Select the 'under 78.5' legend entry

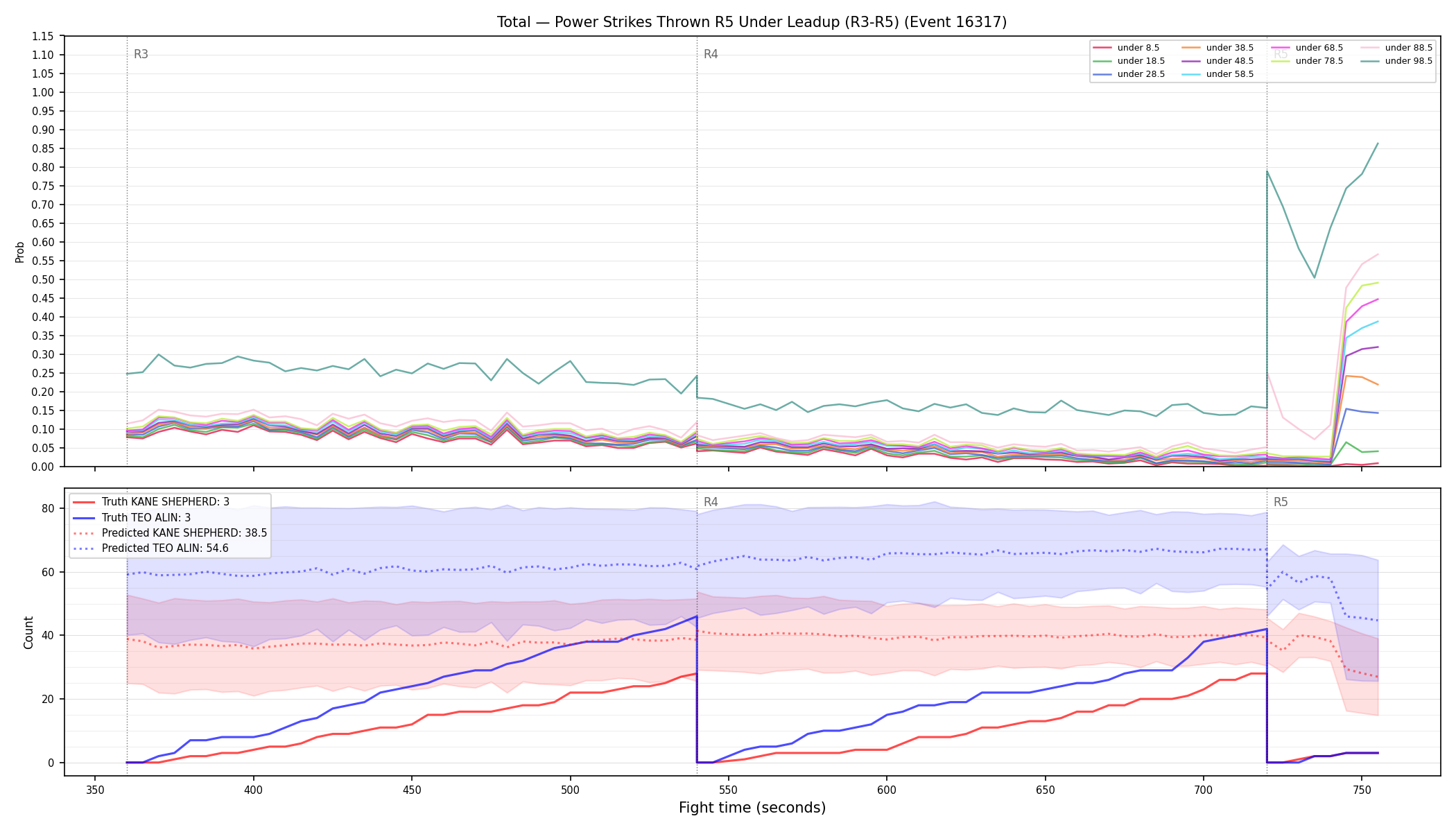(1307, 61)
